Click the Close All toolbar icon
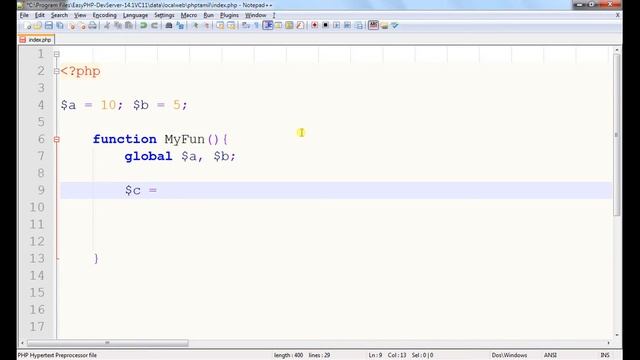 click(82, 26)
